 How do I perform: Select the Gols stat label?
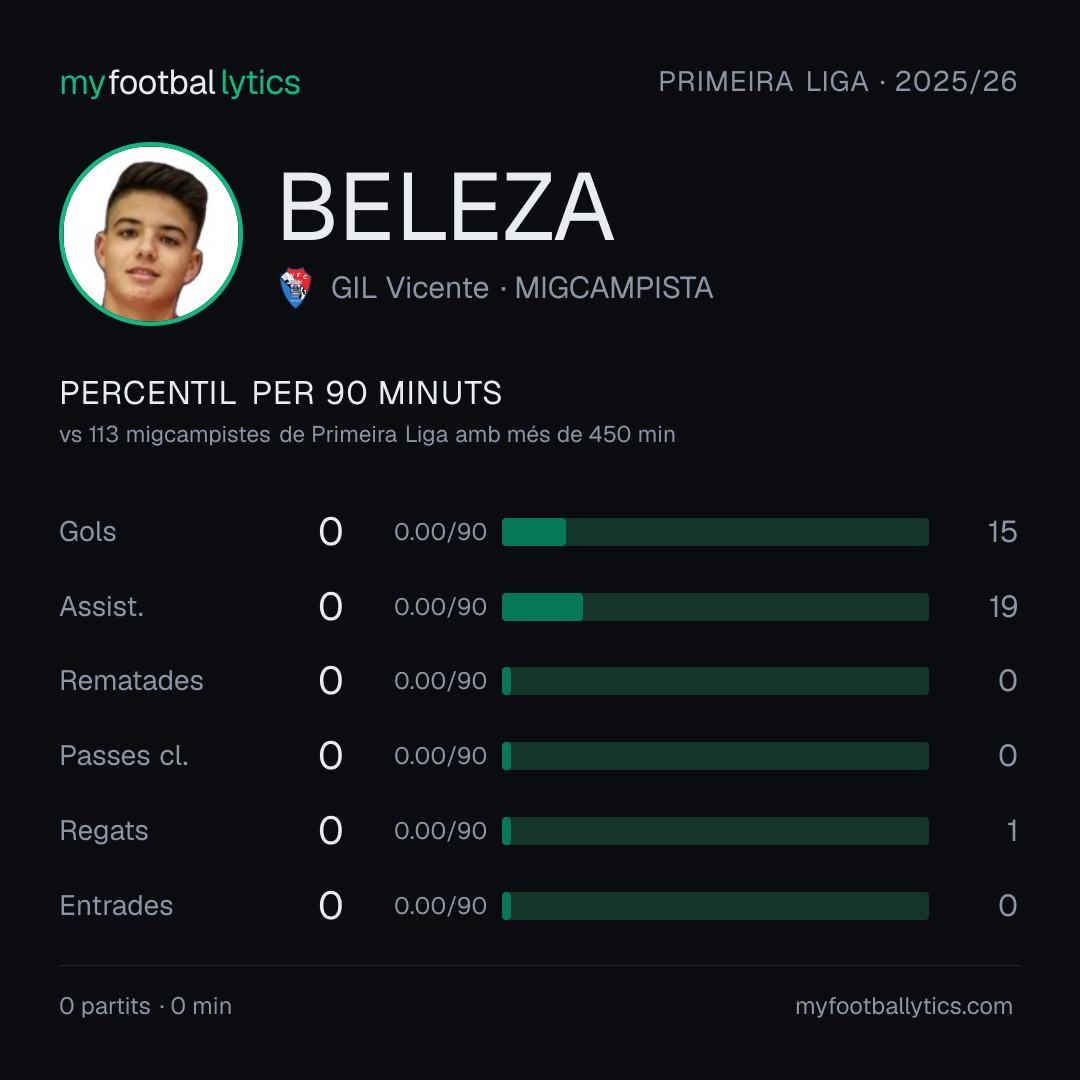click(87, 532)
